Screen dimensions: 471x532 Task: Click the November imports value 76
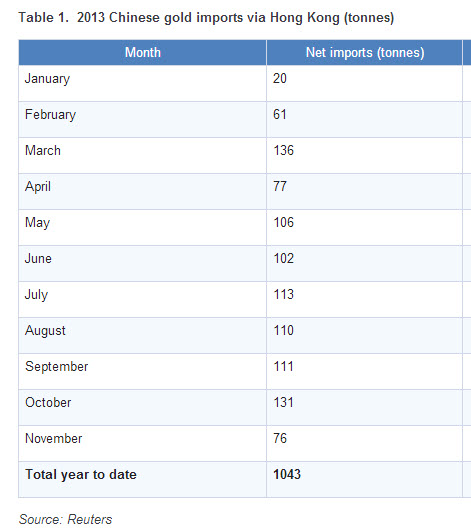[x=280, y=438]
